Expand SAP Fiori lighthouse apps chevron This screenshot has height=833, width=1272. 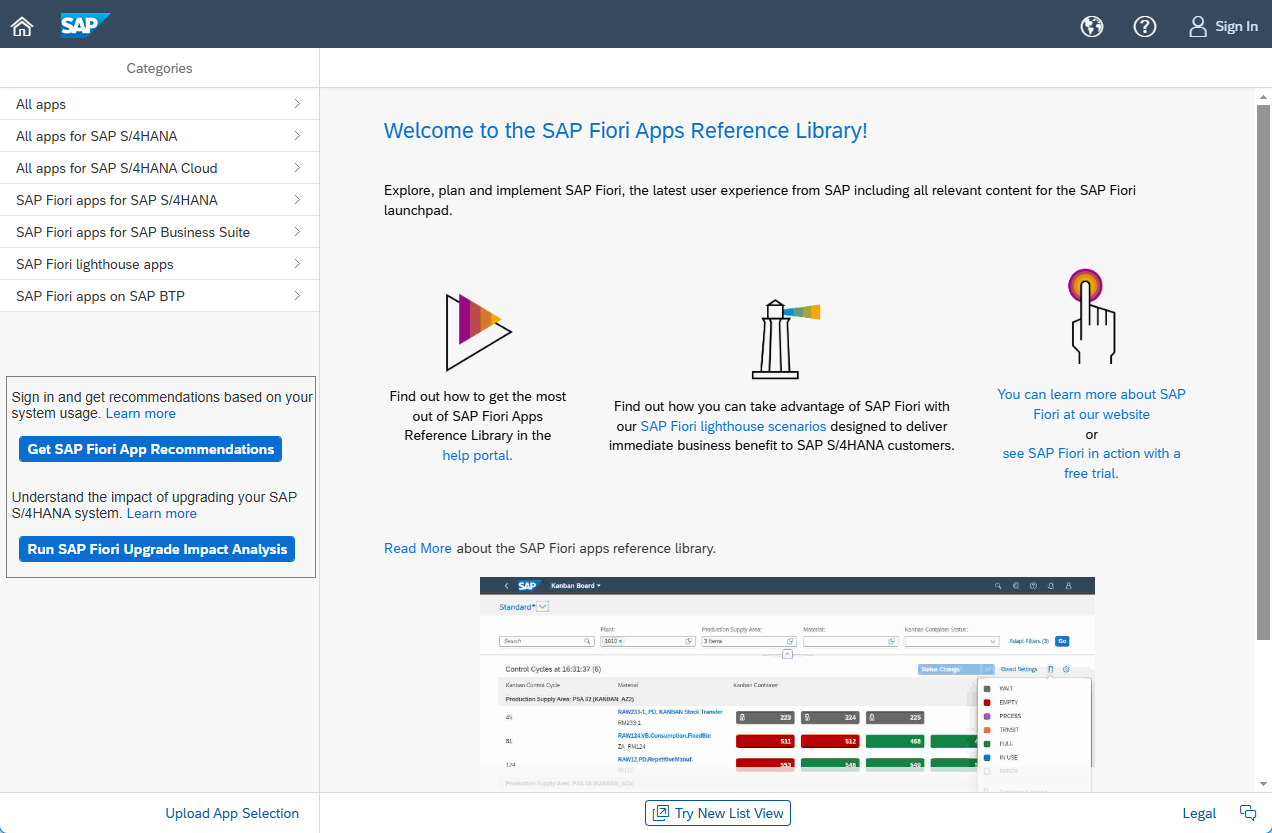pos(297,264)
